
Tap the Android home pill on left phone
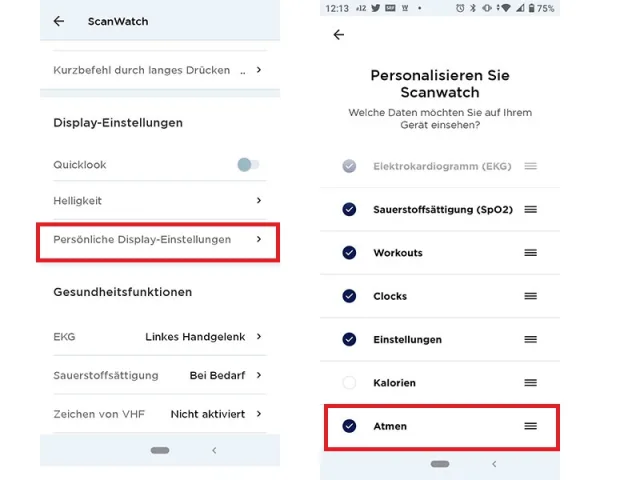point(160,451)
